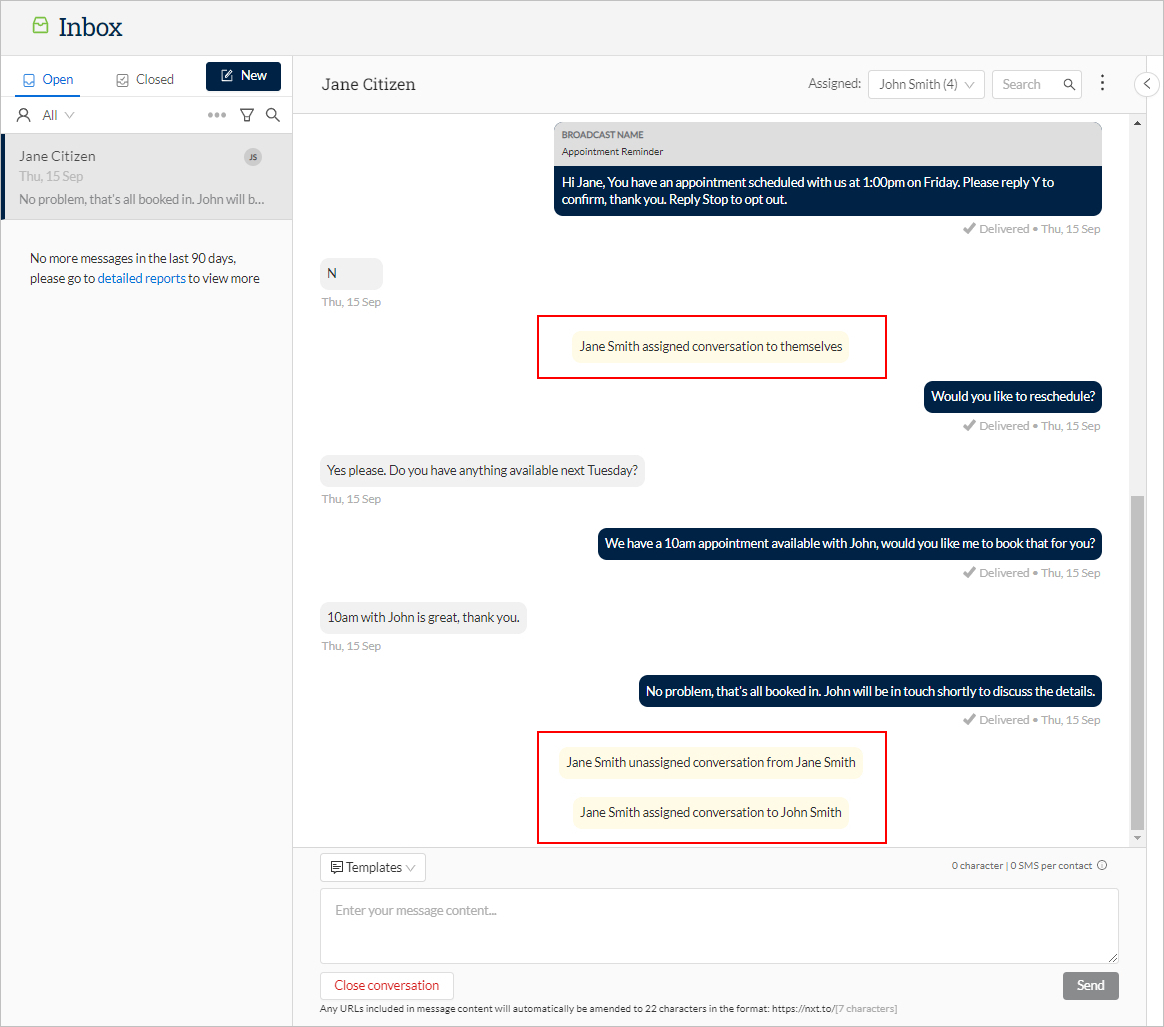Click the Close conversation button
The image size is (1164, 1027).
click(386, 985)
